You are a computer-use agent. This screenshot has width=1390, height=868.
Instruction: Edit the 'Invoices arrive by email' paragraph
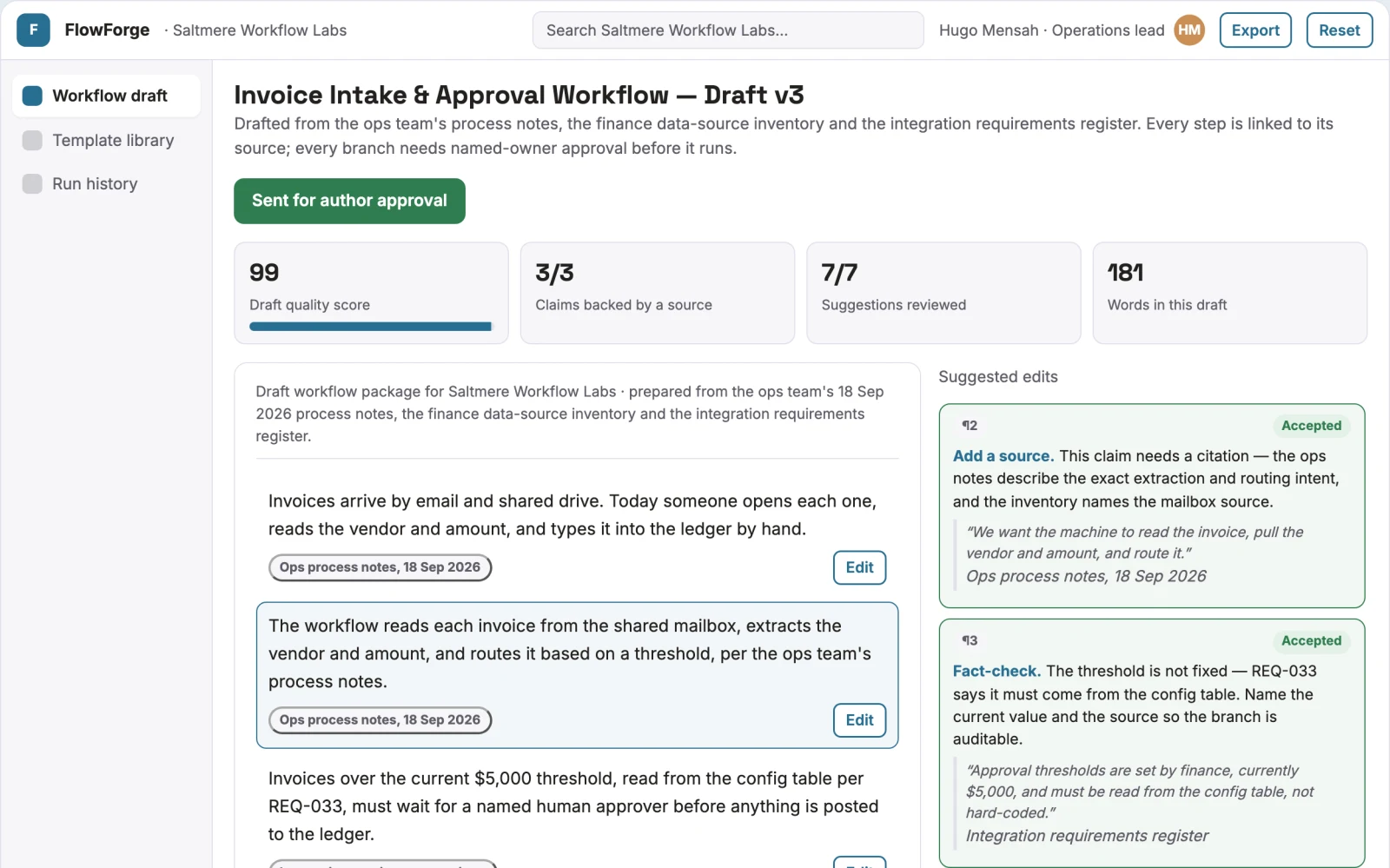859,567
